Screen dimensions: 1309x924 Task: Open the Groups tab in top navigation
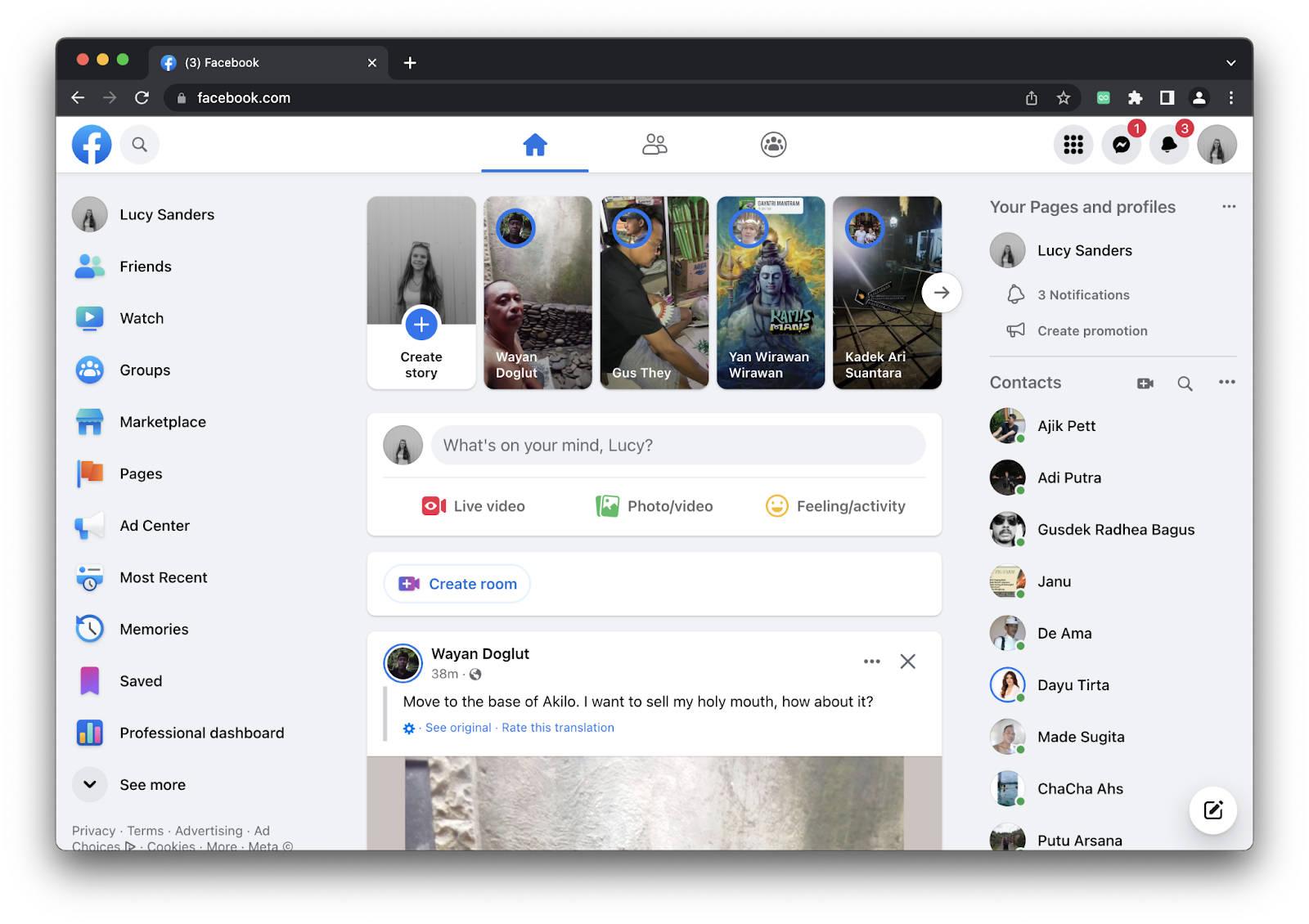tap(773, 145)
